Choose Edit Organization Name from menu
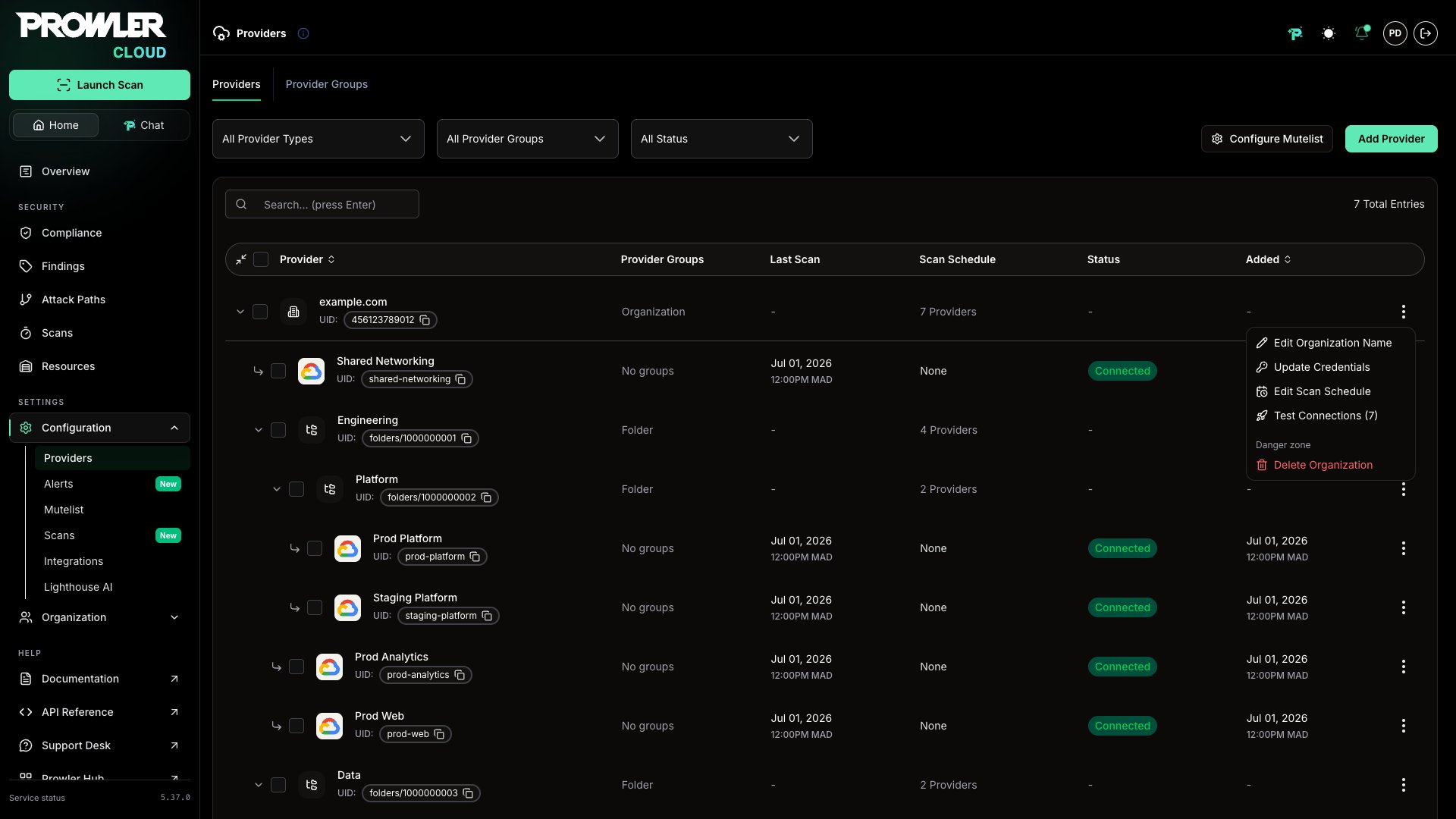 tap(1330, 343)
